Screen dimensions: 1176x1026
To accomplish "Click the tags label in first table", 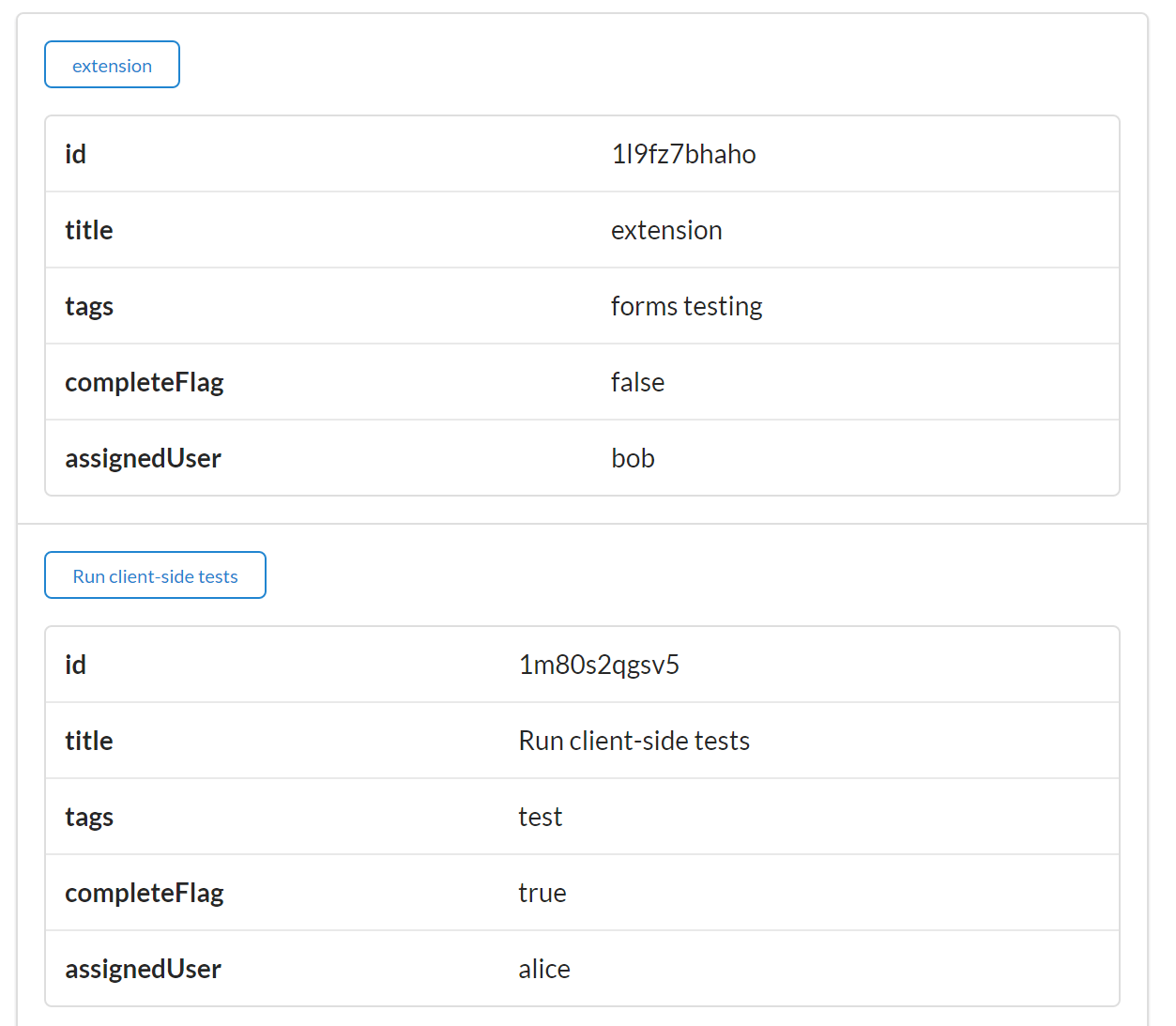I will [x=88, y=306].
